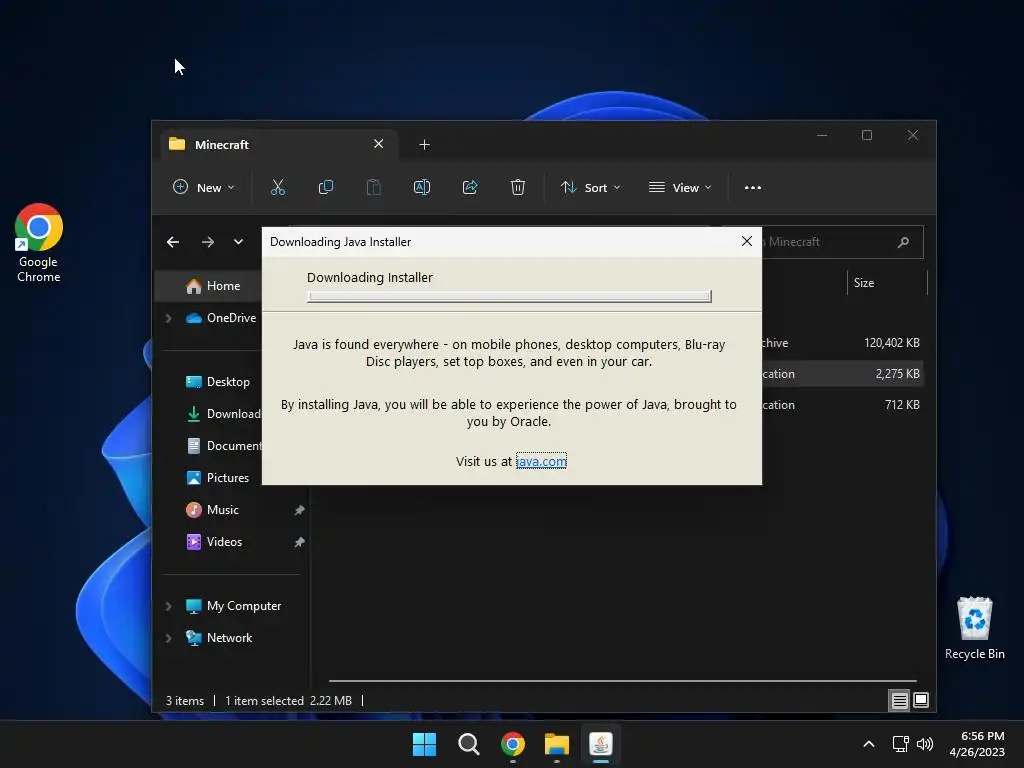1024x768 pixels.
Task: Open the Sort dropdown menu
Action: (590, 187)
